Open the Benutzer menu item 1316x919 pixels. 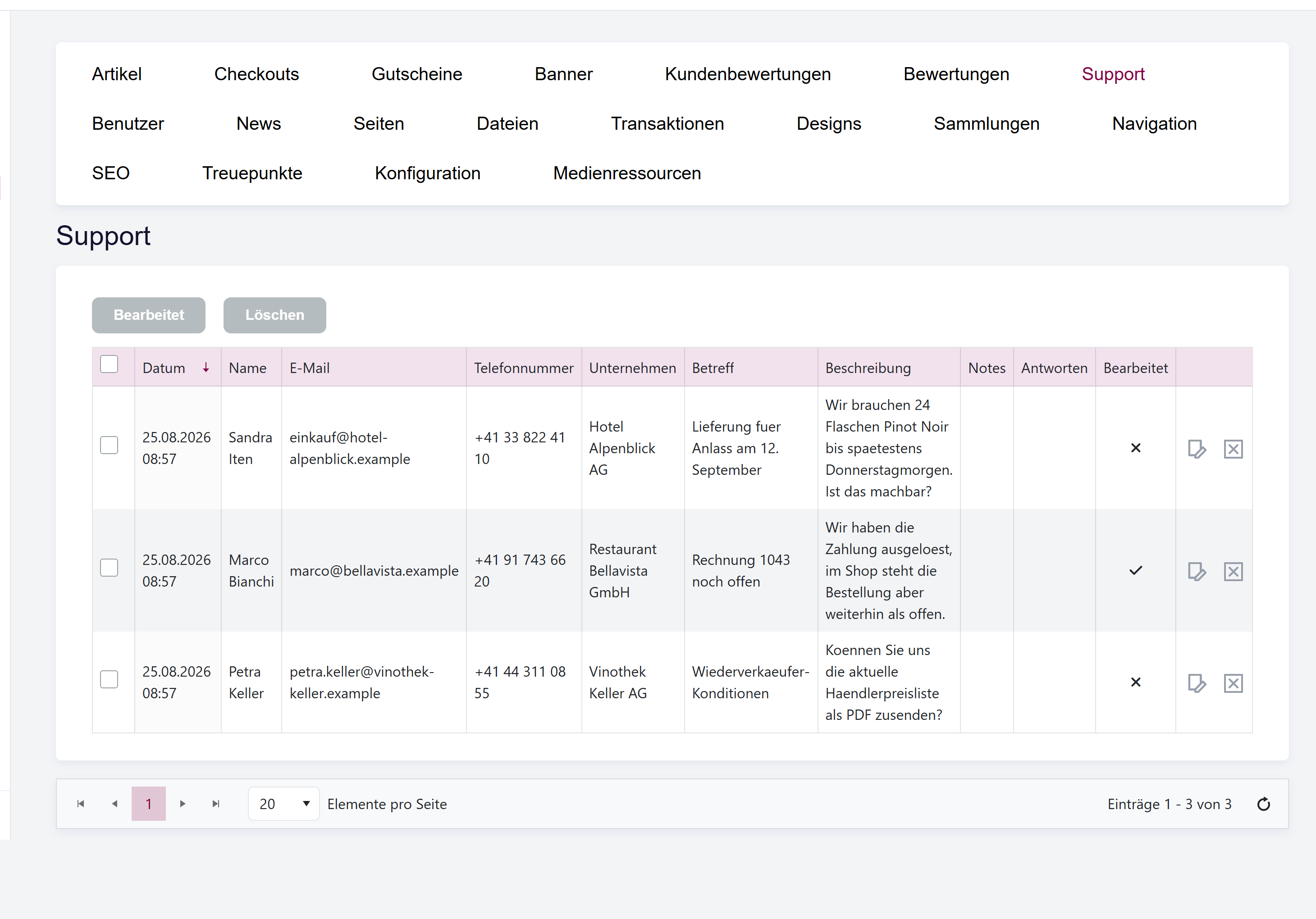click(x=128, y=124)
